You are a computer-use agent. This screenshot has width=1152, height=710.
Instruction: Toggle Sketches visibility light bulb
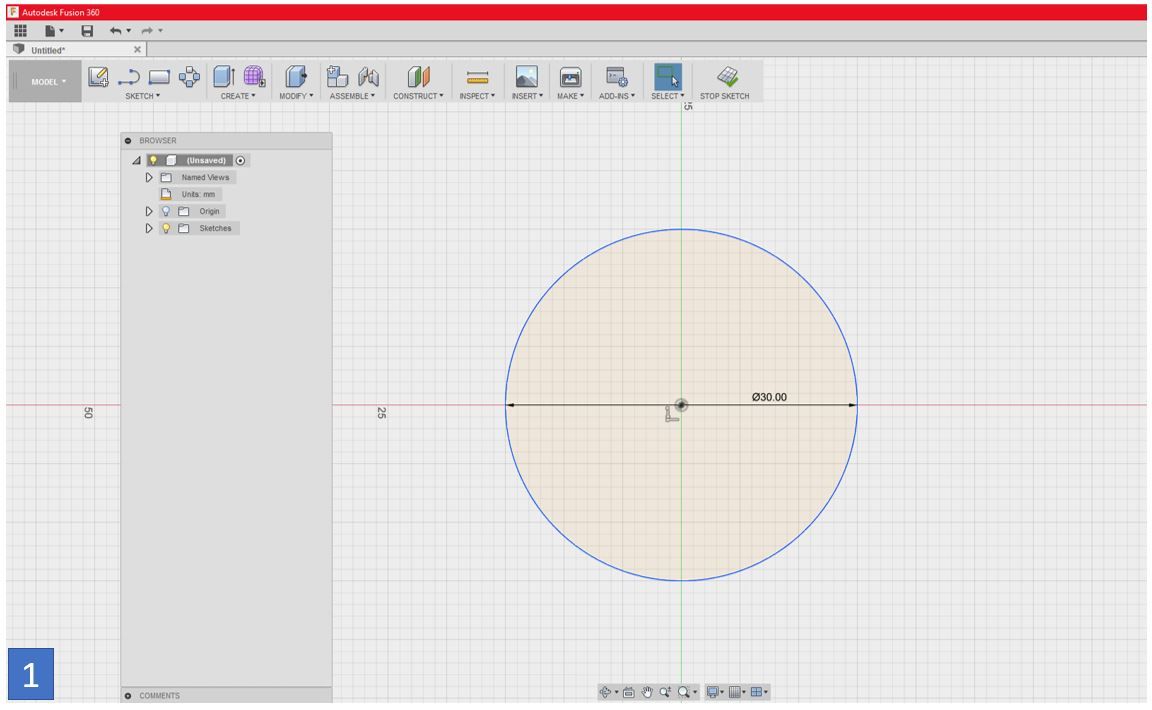166,229
